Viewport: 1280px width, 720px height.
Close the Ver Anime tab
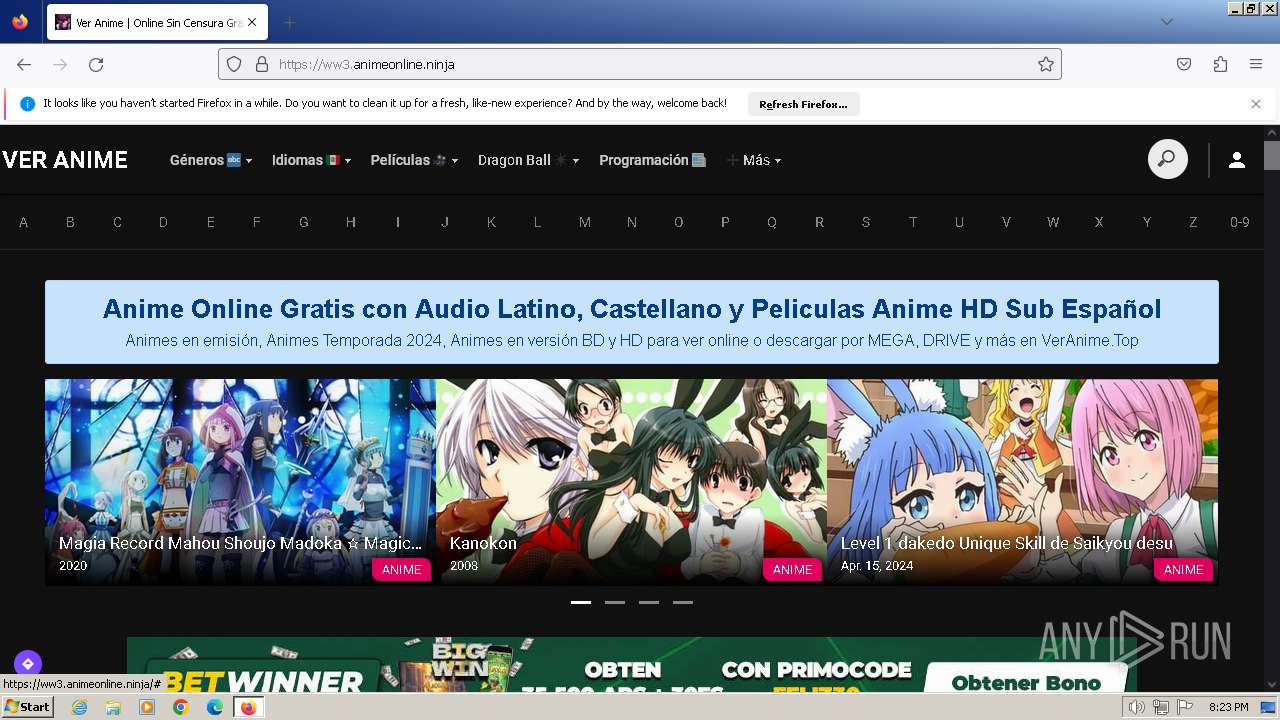(251, 22)
